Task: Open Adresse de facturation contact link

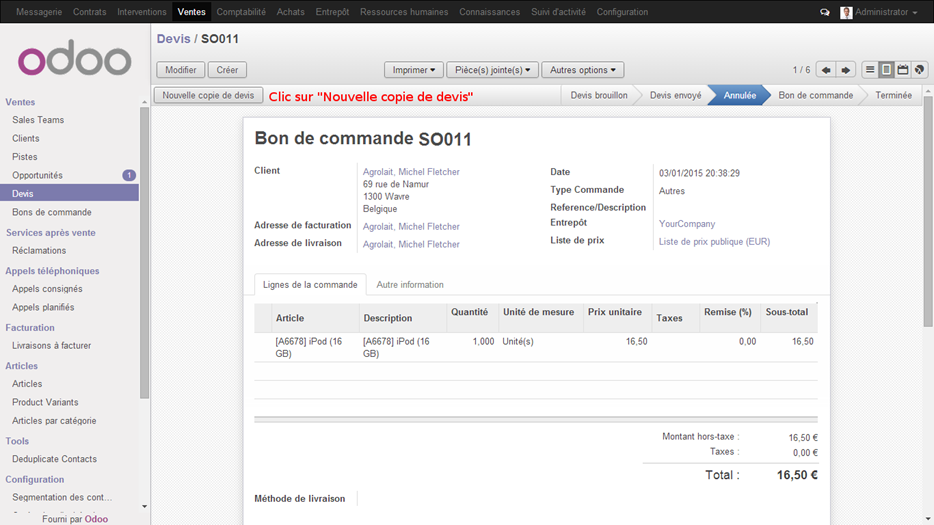Action: pyautogui.click(x=411, y=226)
